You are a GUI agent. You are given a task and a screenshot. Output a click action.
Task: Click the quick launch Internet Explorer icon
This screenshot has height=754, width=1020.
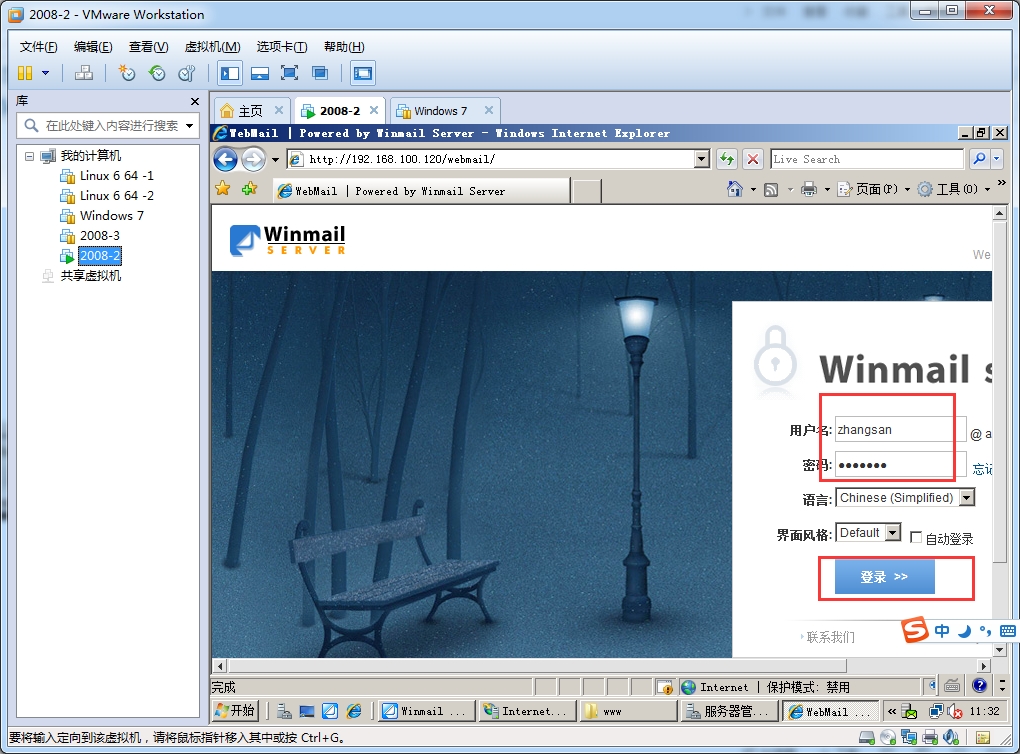pyautogui.click(x=354, y=711)
